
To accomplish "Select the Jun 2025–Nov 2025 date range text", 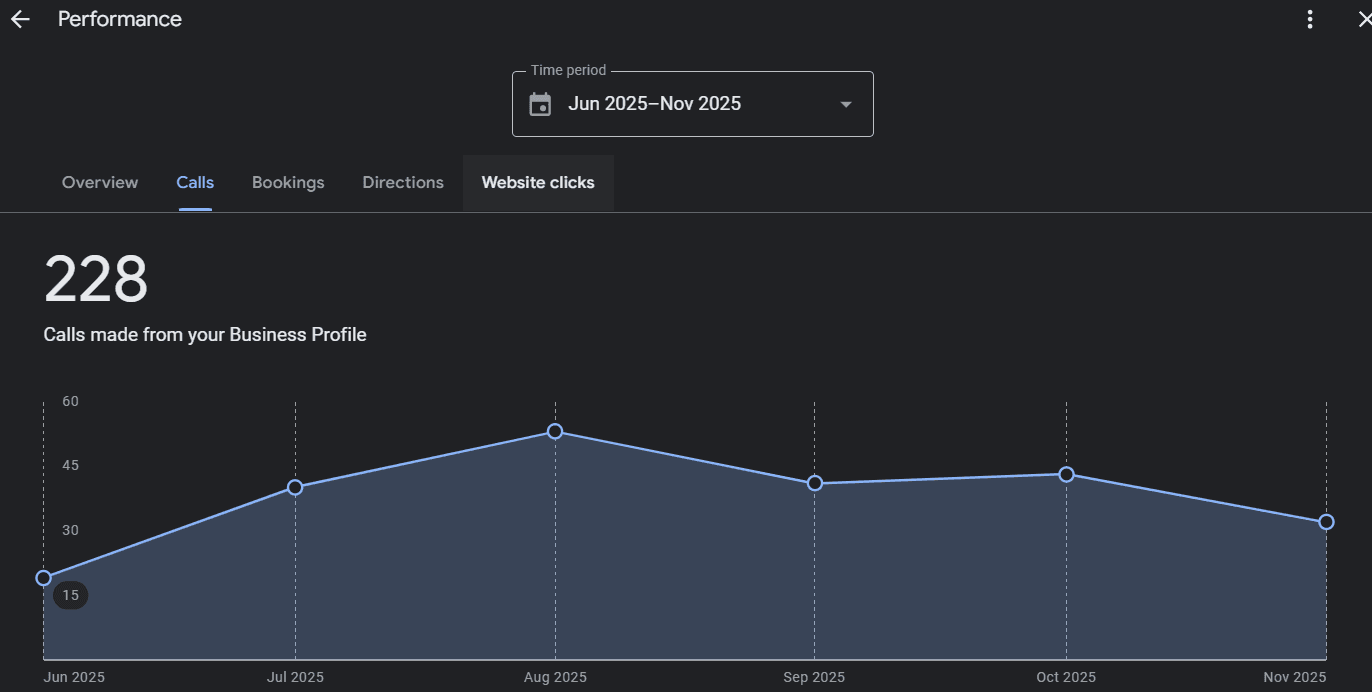I will [654, 104].
